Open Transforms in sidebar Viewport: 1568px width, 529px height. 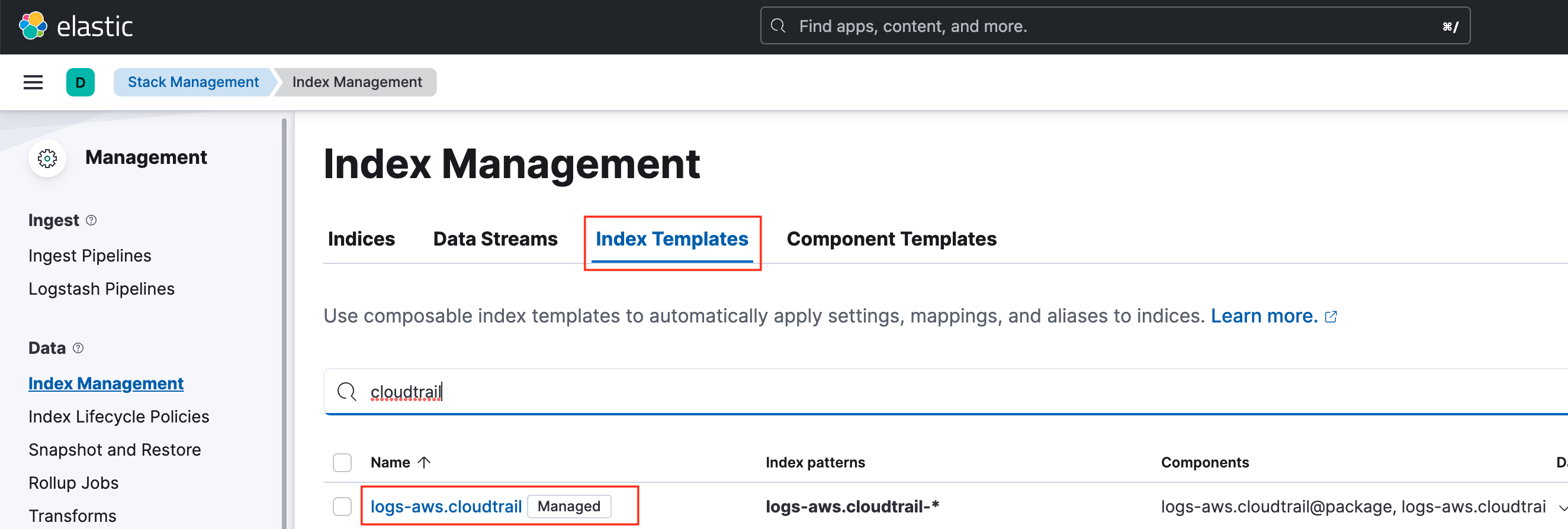pyautogui.click(x=72, y=516)
